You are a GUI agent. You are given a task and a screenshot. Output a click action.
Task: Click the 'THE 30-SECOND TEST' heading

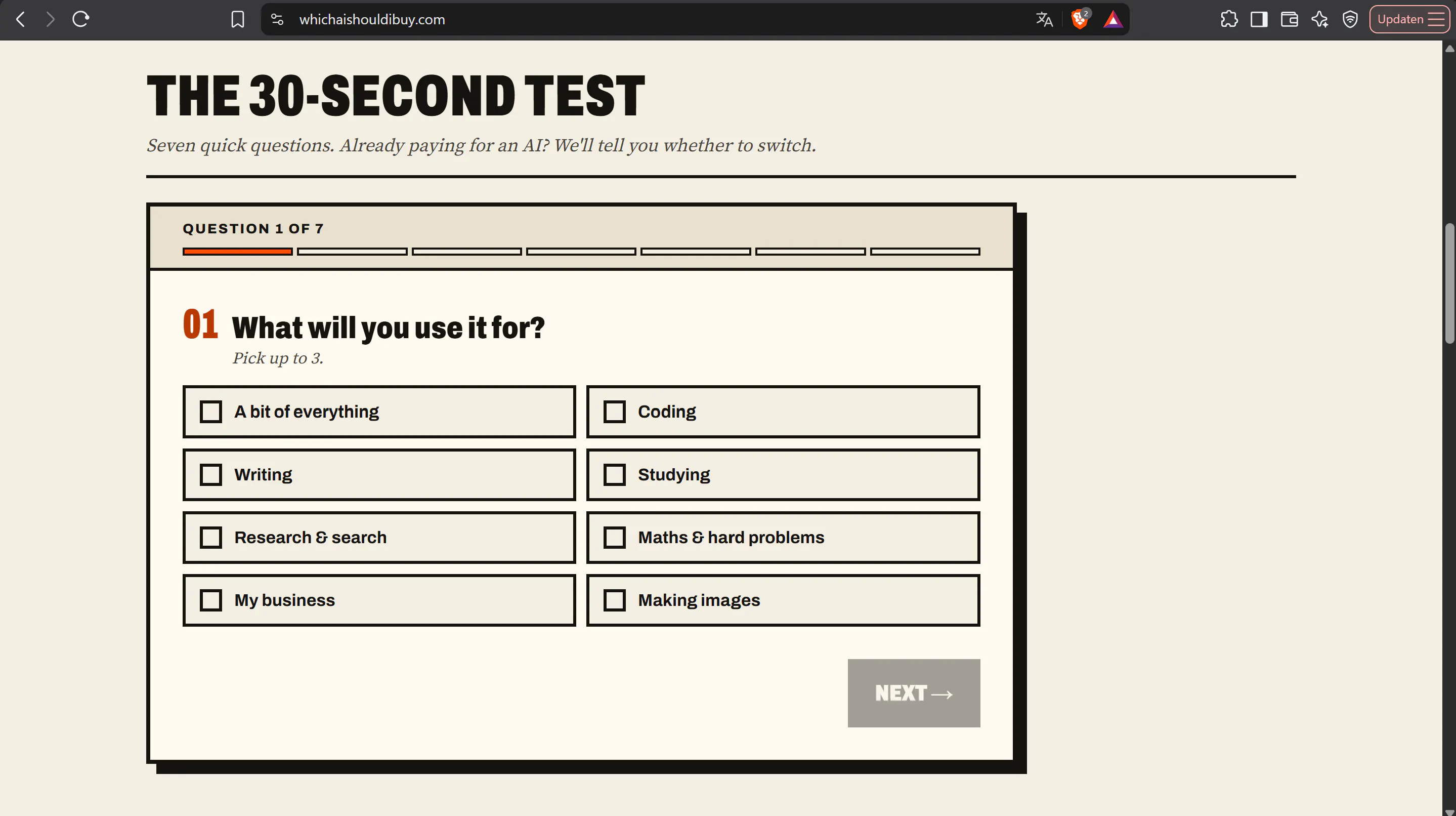click(x=396, y=96)
